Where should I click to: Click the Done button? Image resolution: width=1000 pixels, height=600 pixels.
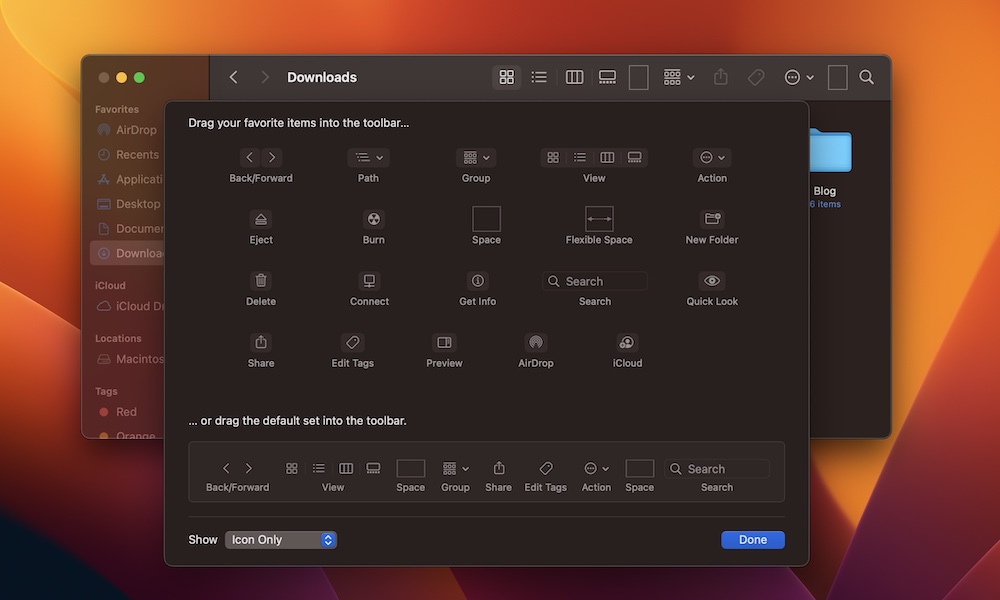(753, 539)
